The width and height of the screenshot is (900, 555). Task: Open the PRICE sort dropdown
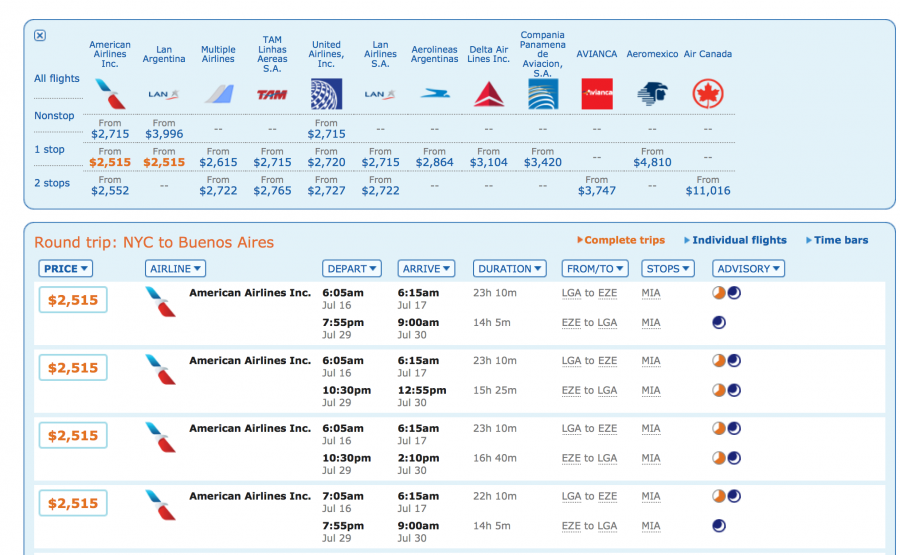(x=65, y=269)
